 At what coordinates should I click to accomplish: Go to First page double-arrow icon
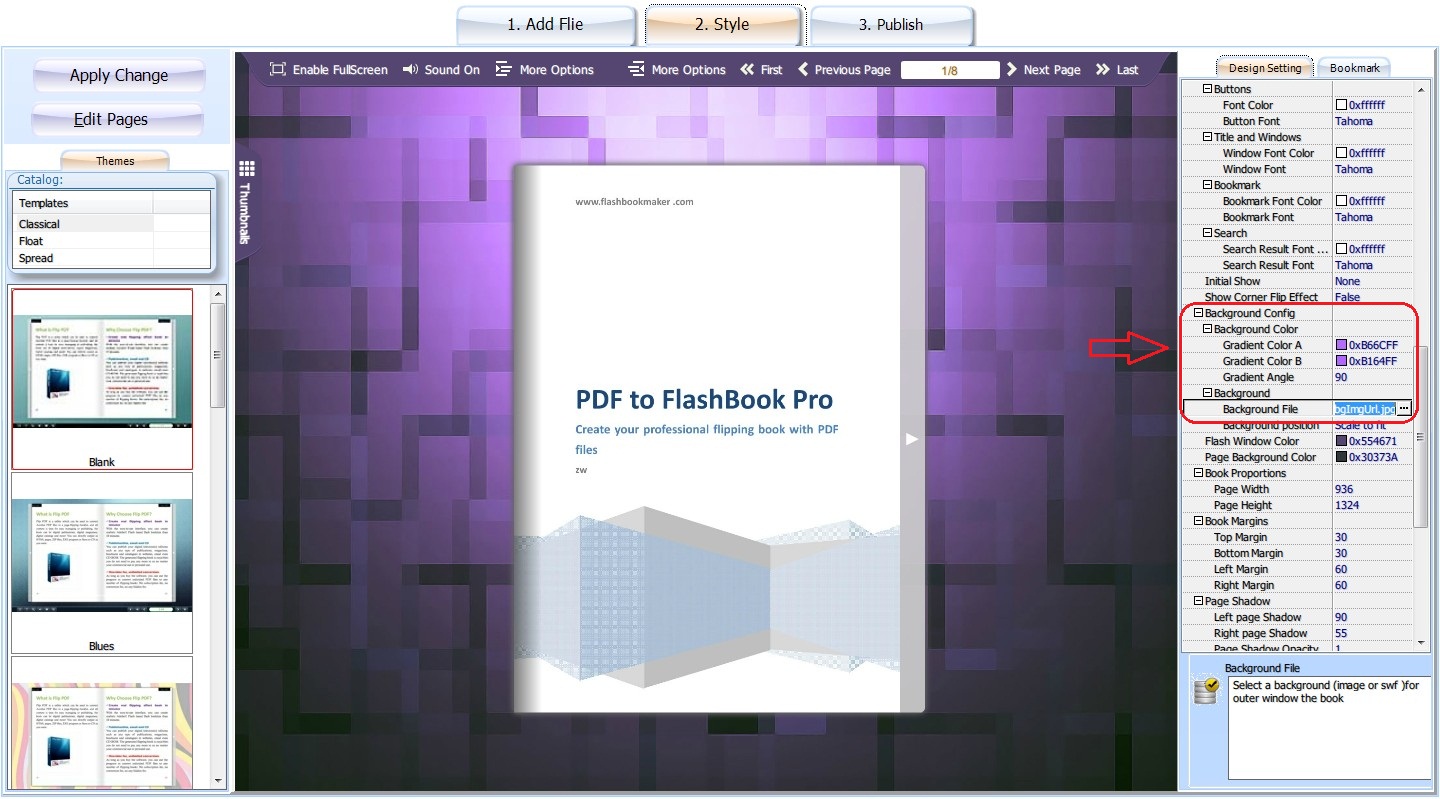coord(747,70)
